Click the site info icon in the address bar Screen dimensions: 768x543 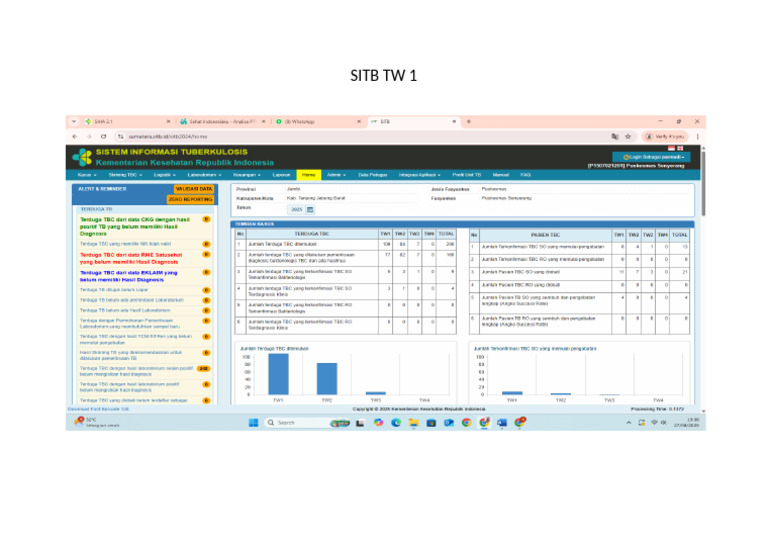pyautogui.click(x=120, y=137)
